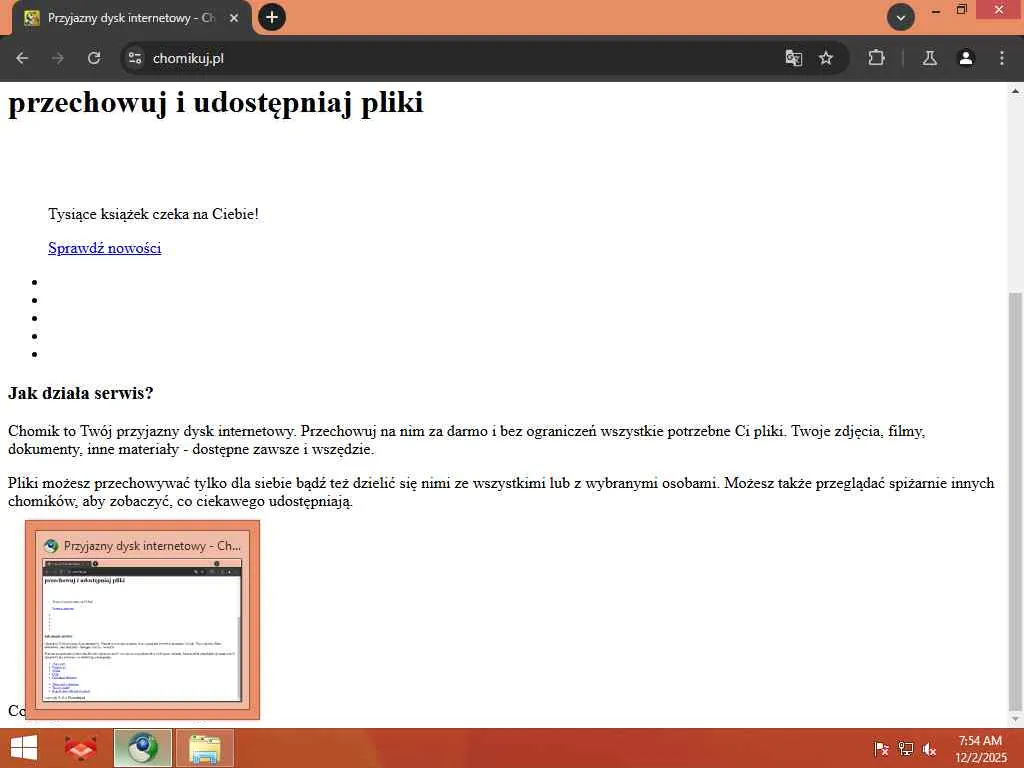Viewport: 1024px width, 768px height.
Task: Open a new tab with plus button
Action: [272, 17]
